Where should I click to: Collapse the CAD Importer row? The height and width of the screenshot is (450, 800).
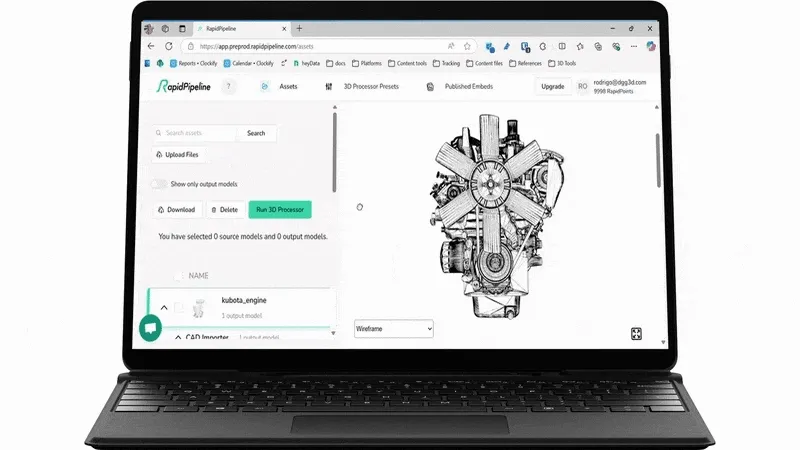[177, 338]
